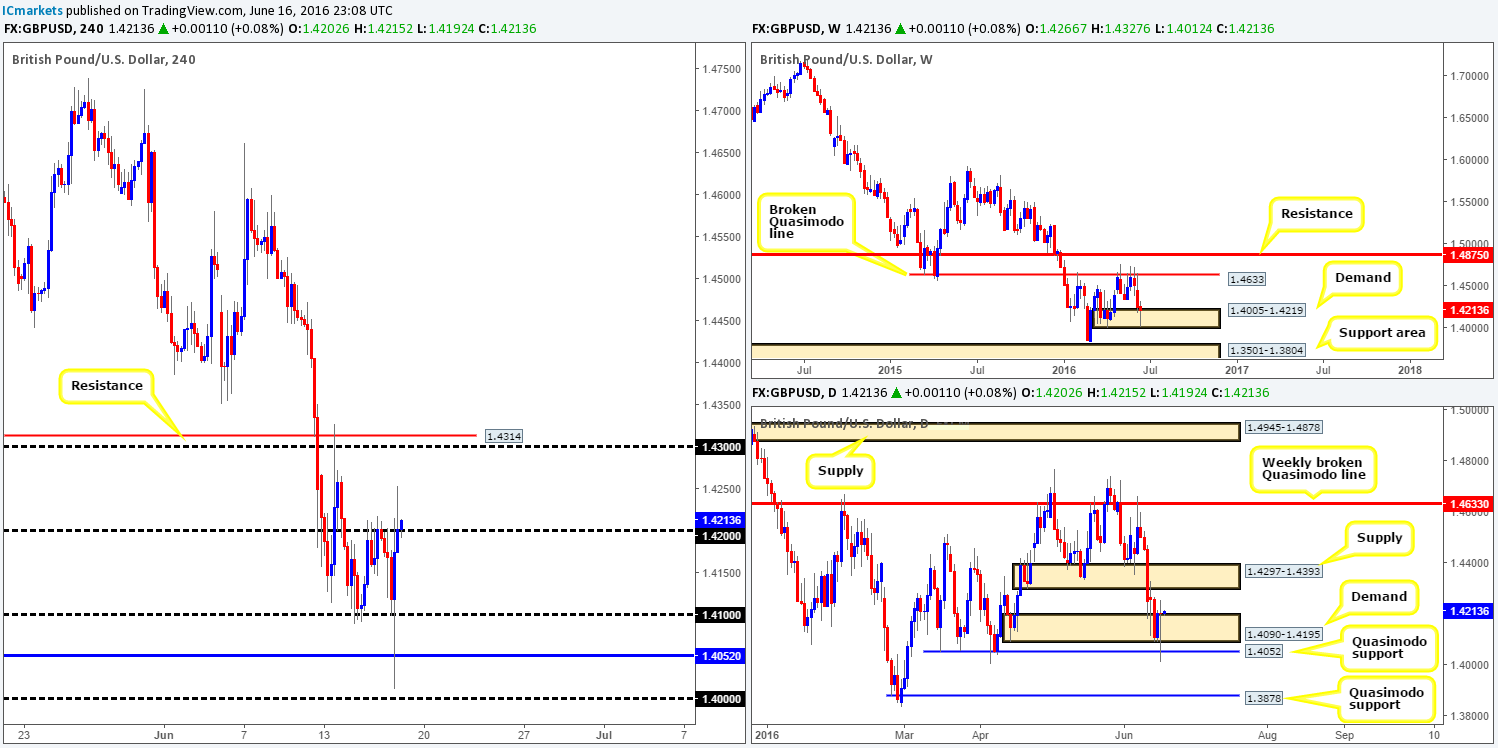This screenshot has width=1498, height=748.
Task: Click the blue 1.40520 price axis label
Action: (720, 655)
